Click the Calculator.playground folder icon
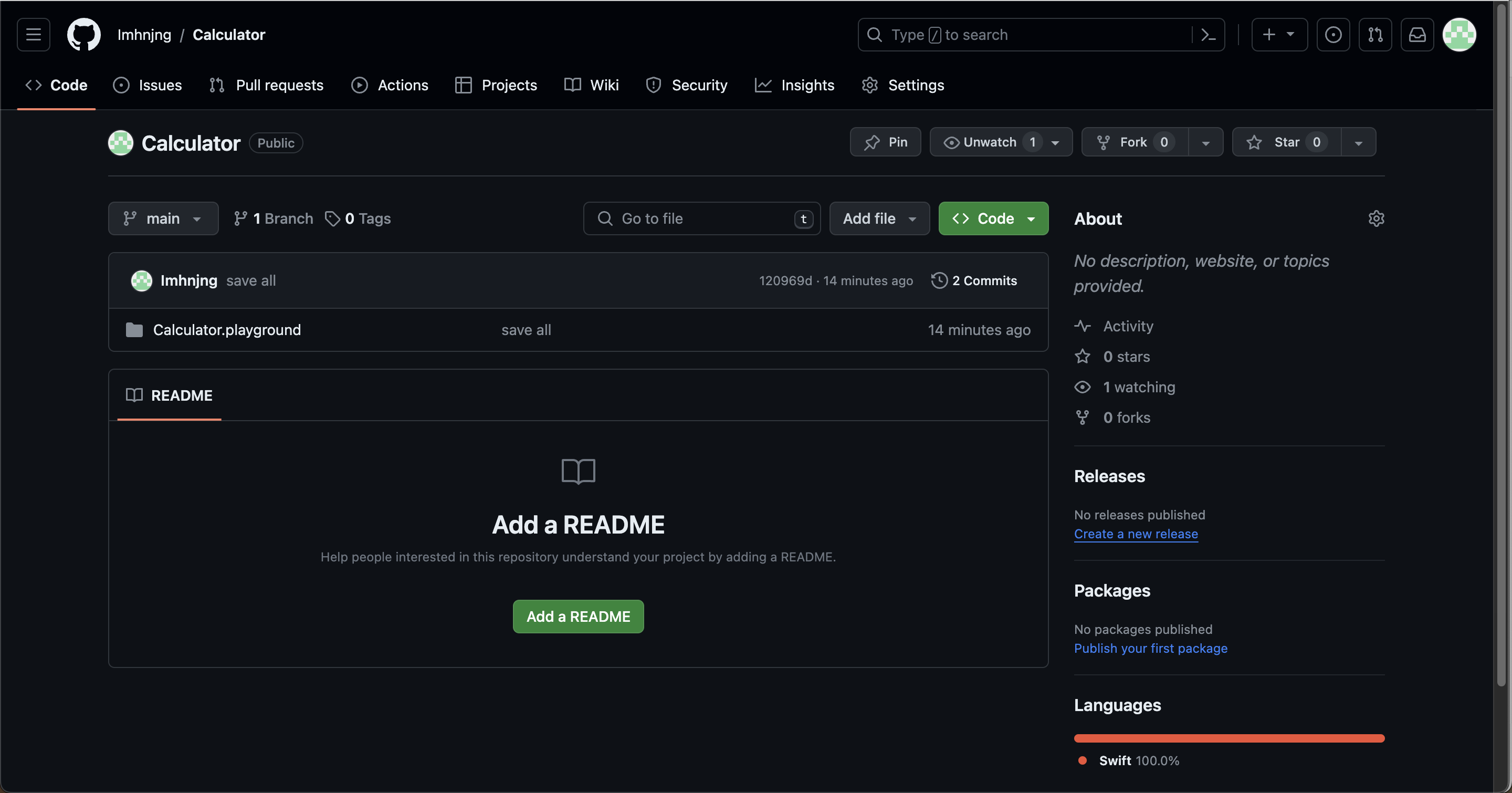This screenshot has width=1512, height=793. 134,330
